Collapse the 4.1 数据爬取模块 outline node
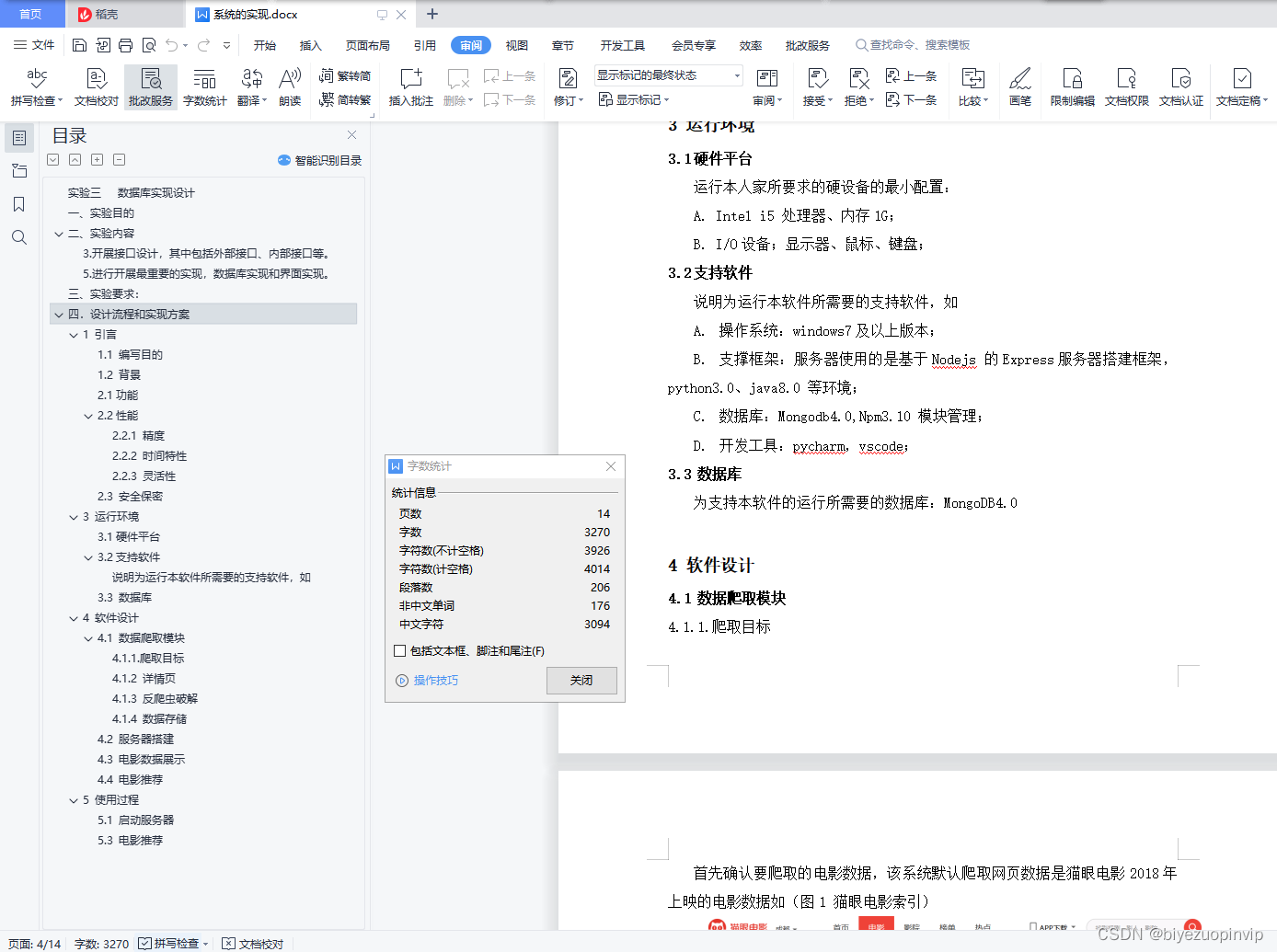The width and height of the screenshot is (1277, 952). click(x=88, y=638)
